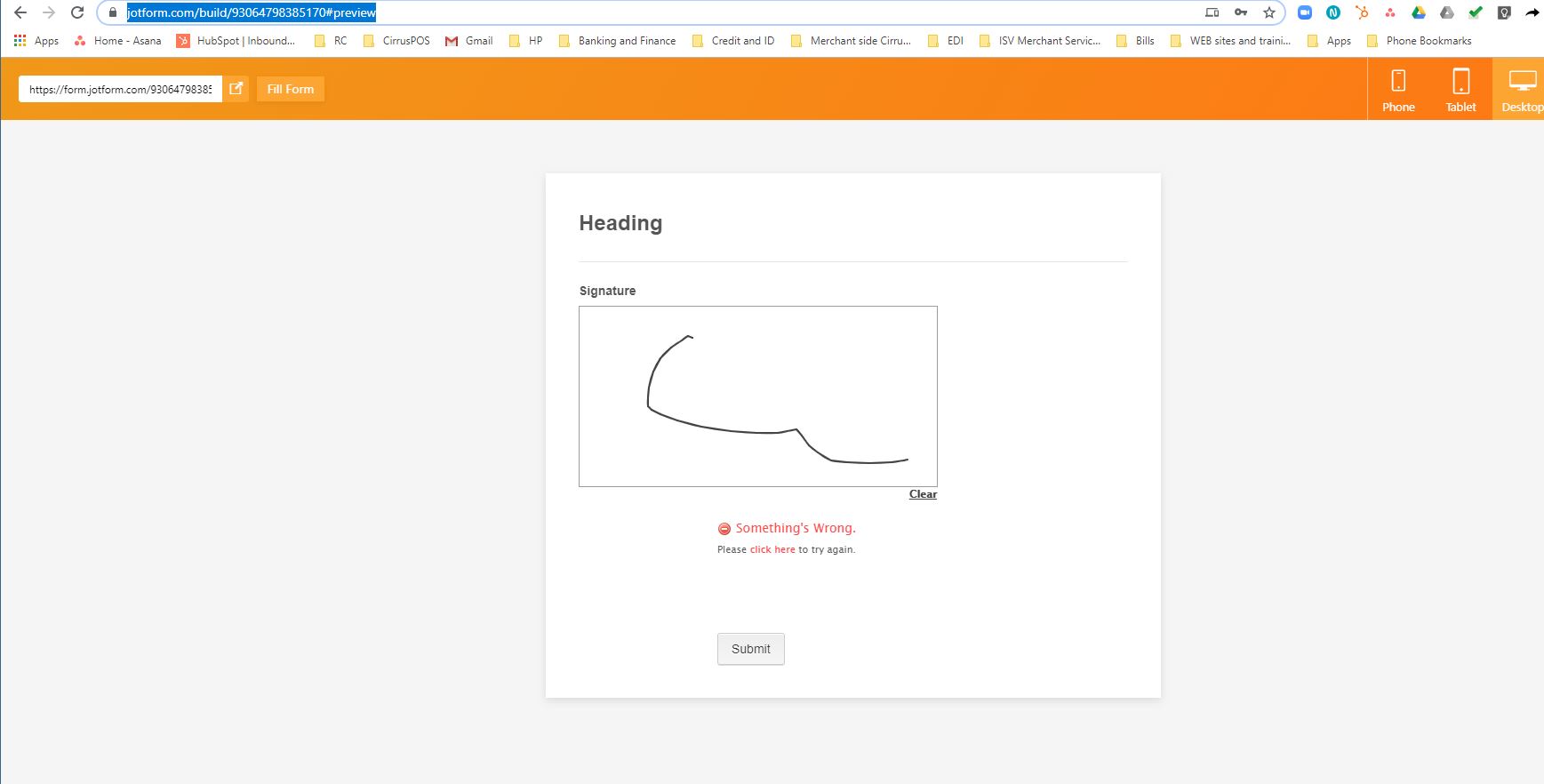This screenshot has width=1544, height=784.
Task: Open WEB sites and traini... bookmark folder
Action: (x=1231, y=41)
